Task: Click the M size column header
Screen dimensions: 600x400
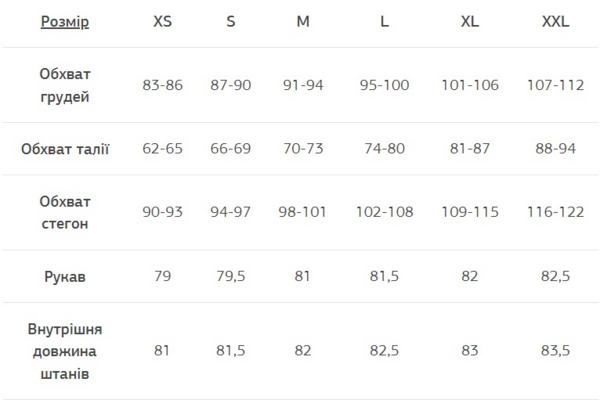Action: (x=303, y=22)
